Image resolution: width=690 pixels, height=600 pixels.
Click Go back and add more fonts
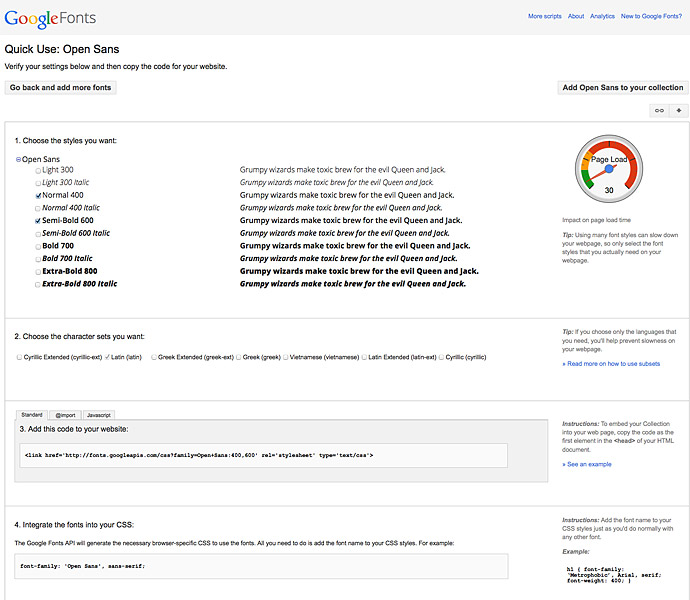coord(60,88)
